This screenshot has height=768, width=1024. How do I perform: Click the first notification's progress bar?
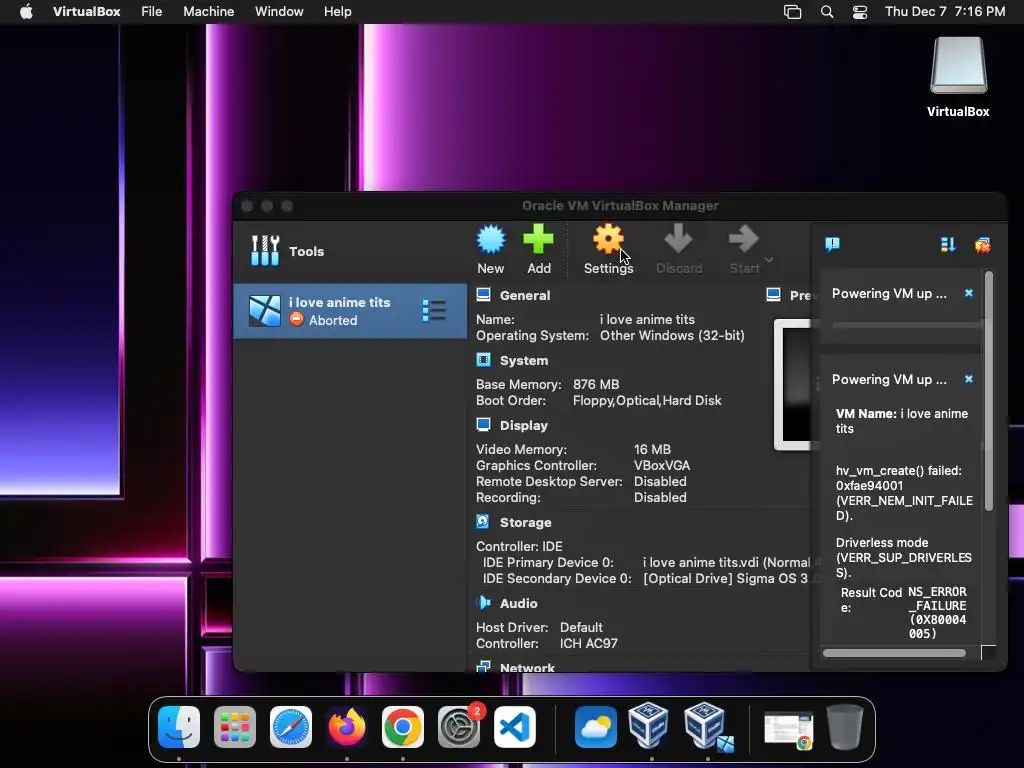pyautogui.click(x=906, y=325)
